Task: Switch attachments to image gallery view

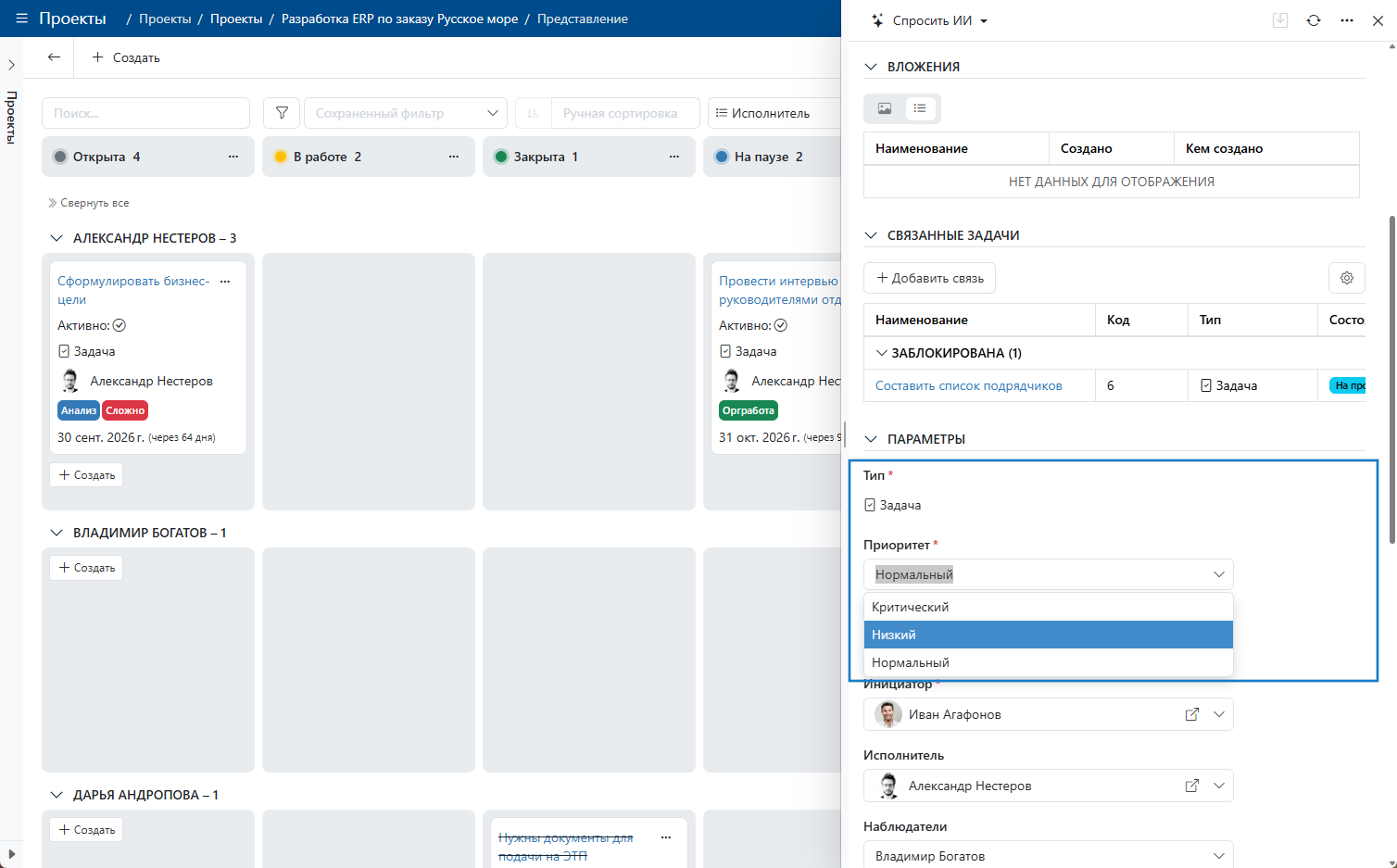Action: [885, 108]
